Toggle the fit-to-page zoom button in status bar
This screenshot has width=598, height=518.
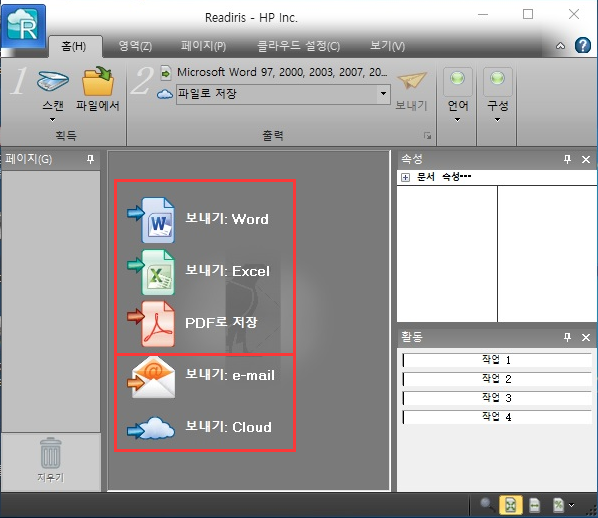[x=511, y=505]
